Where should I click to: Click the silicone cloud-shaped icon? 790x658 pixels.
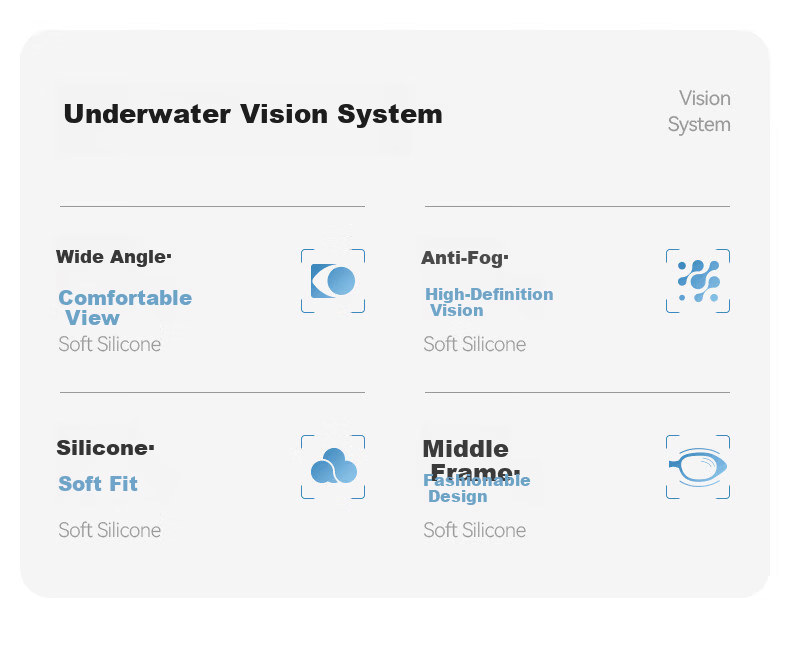(x=333, y=467)
